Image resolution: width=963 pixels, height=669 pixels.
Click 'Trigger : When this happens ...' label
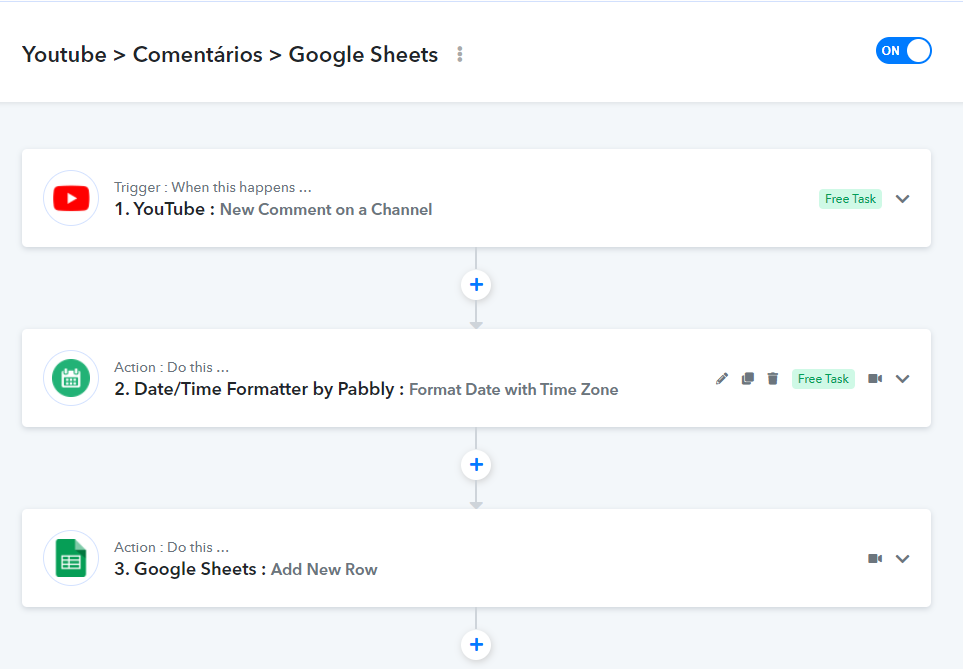(212, 187)
